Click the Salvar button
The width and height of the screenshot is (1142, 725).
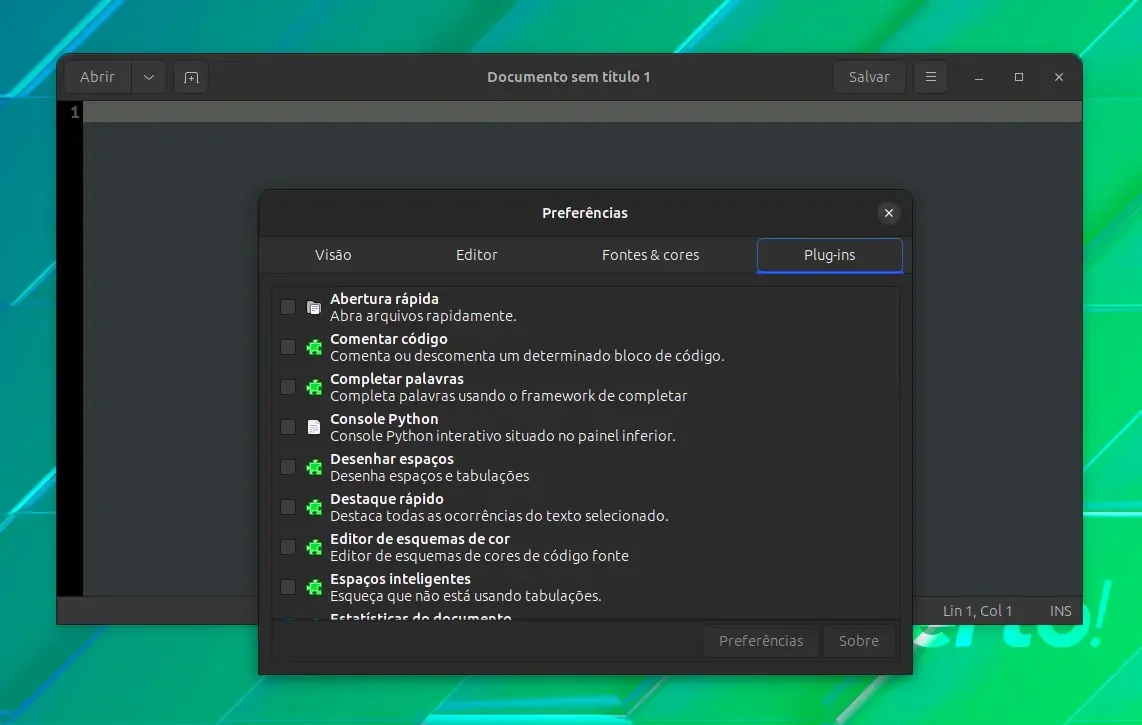tap(869, 77)
